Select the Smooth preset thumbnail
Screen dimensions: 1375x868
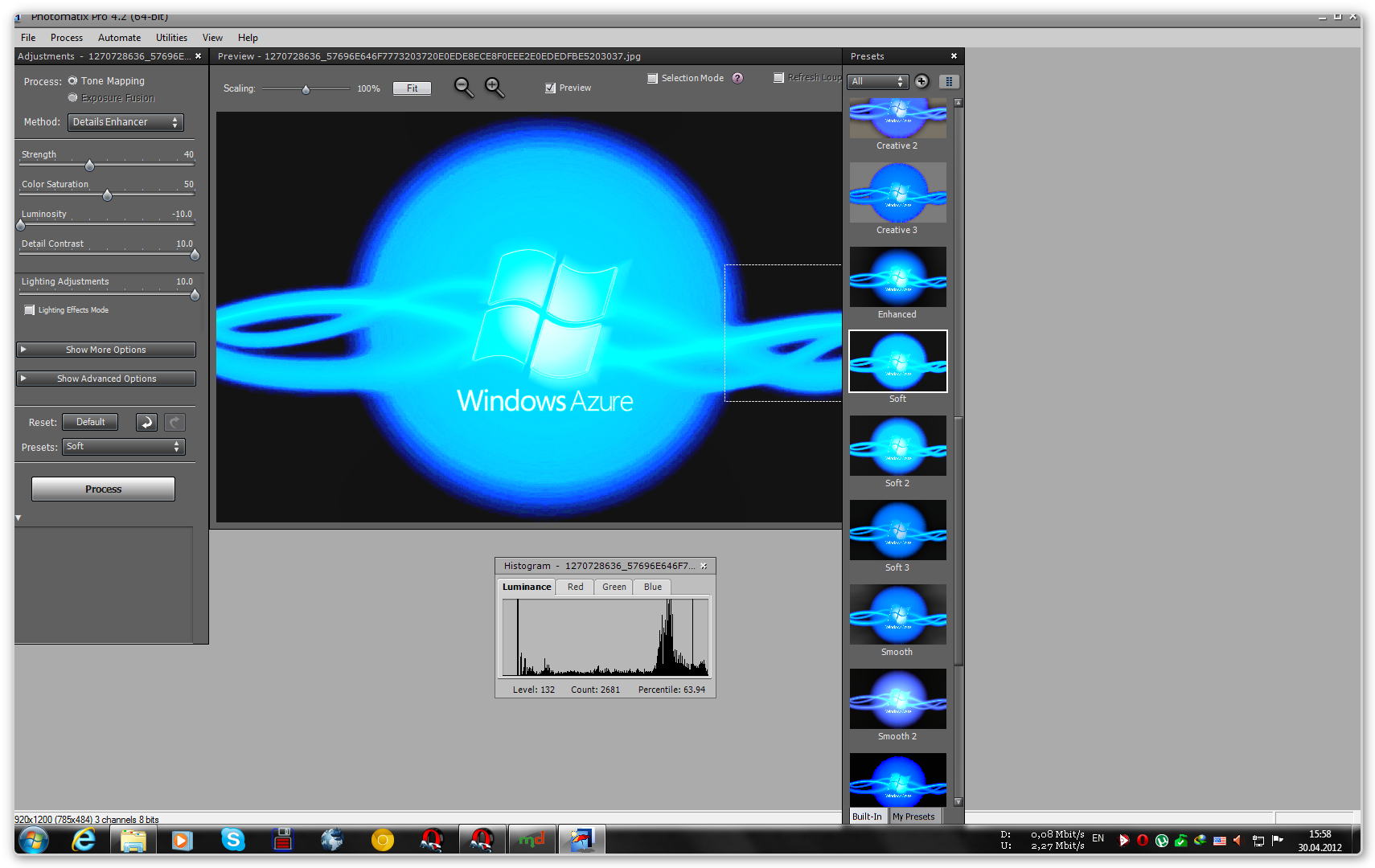click(897, 615)
